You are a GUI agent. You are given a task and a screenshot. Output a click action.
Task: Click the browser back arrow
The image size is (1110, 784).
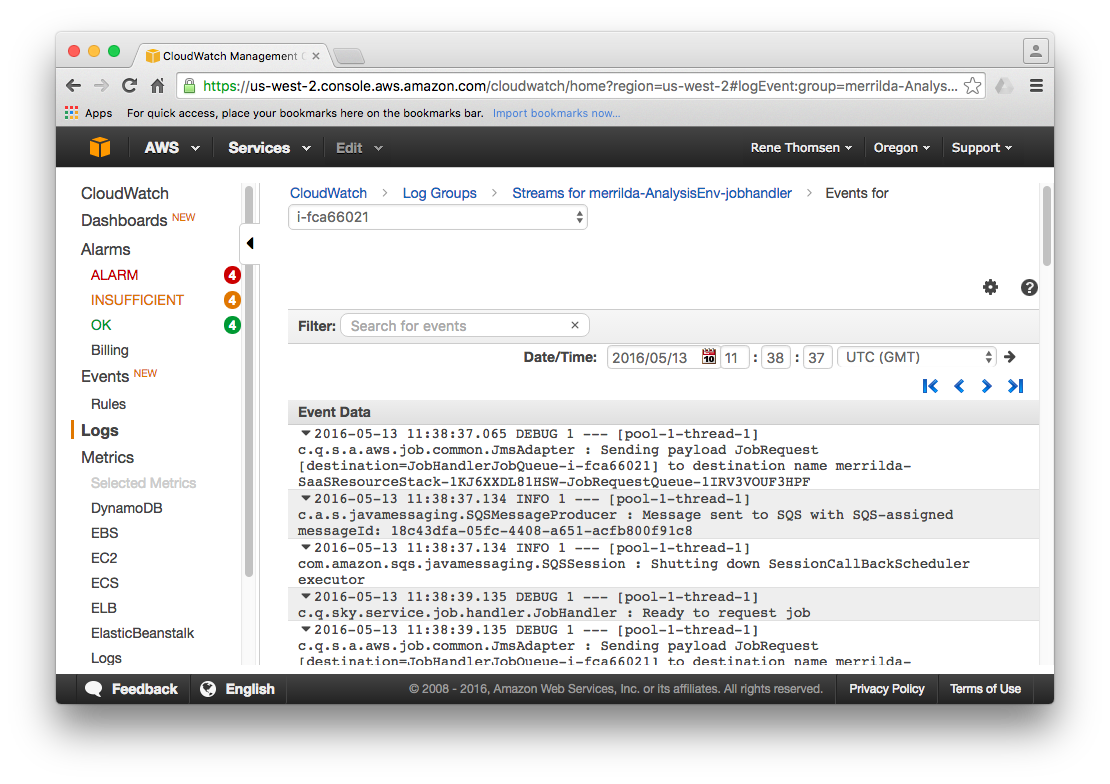(74, 86)
